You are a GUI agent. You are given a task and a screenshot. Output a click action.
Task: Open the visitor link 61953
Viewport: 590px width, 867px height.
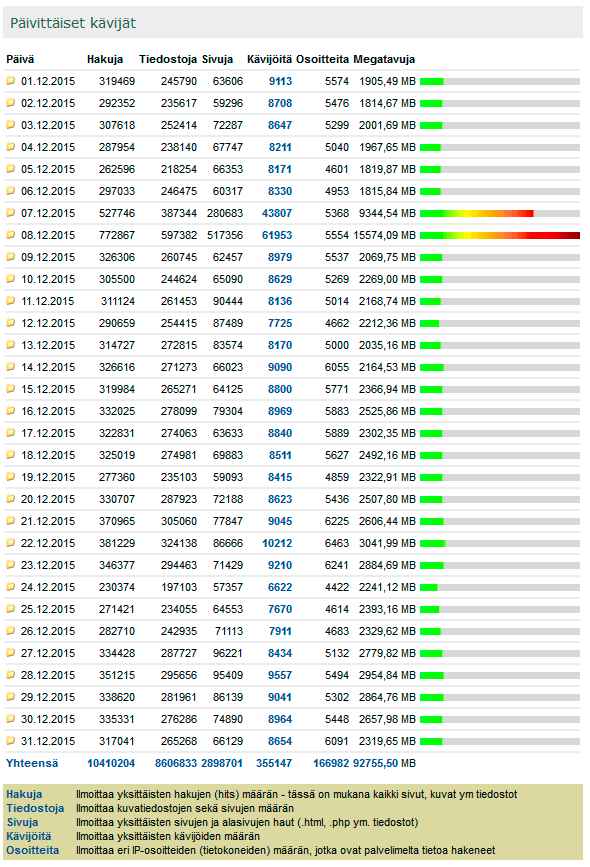[x=277, y=235]
